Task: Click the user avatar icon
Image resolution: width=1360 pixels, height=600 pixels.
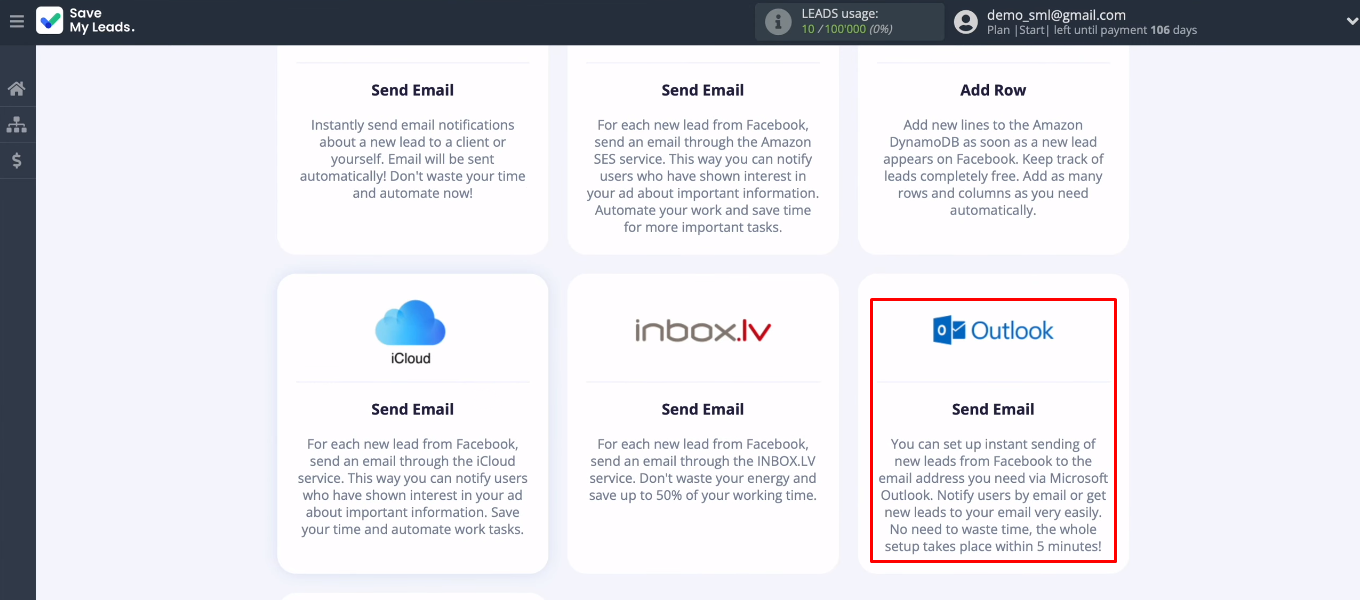Action: 965,22
